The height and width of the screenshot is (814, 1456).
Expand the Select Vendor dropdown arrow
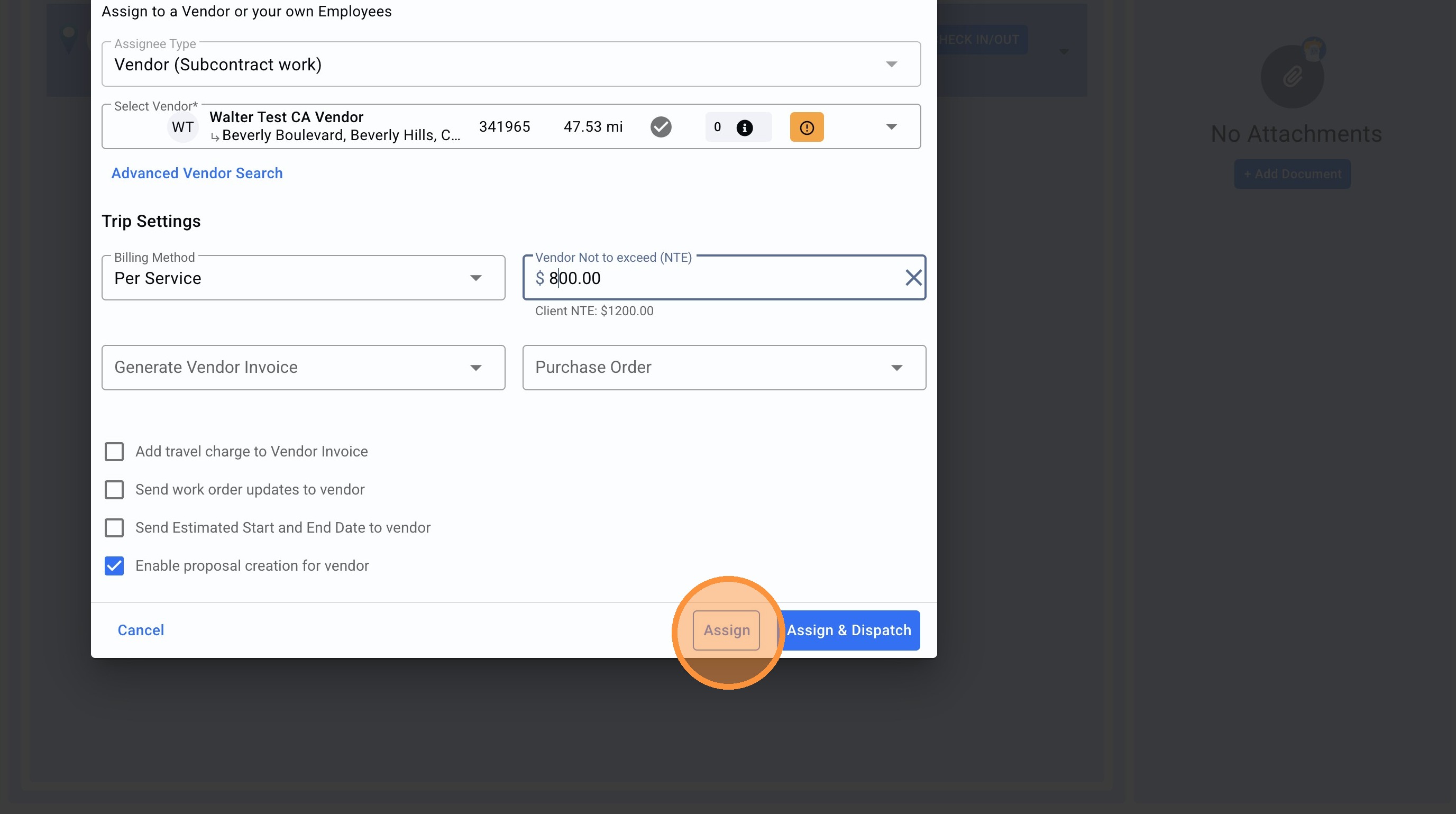click(891, 126)
